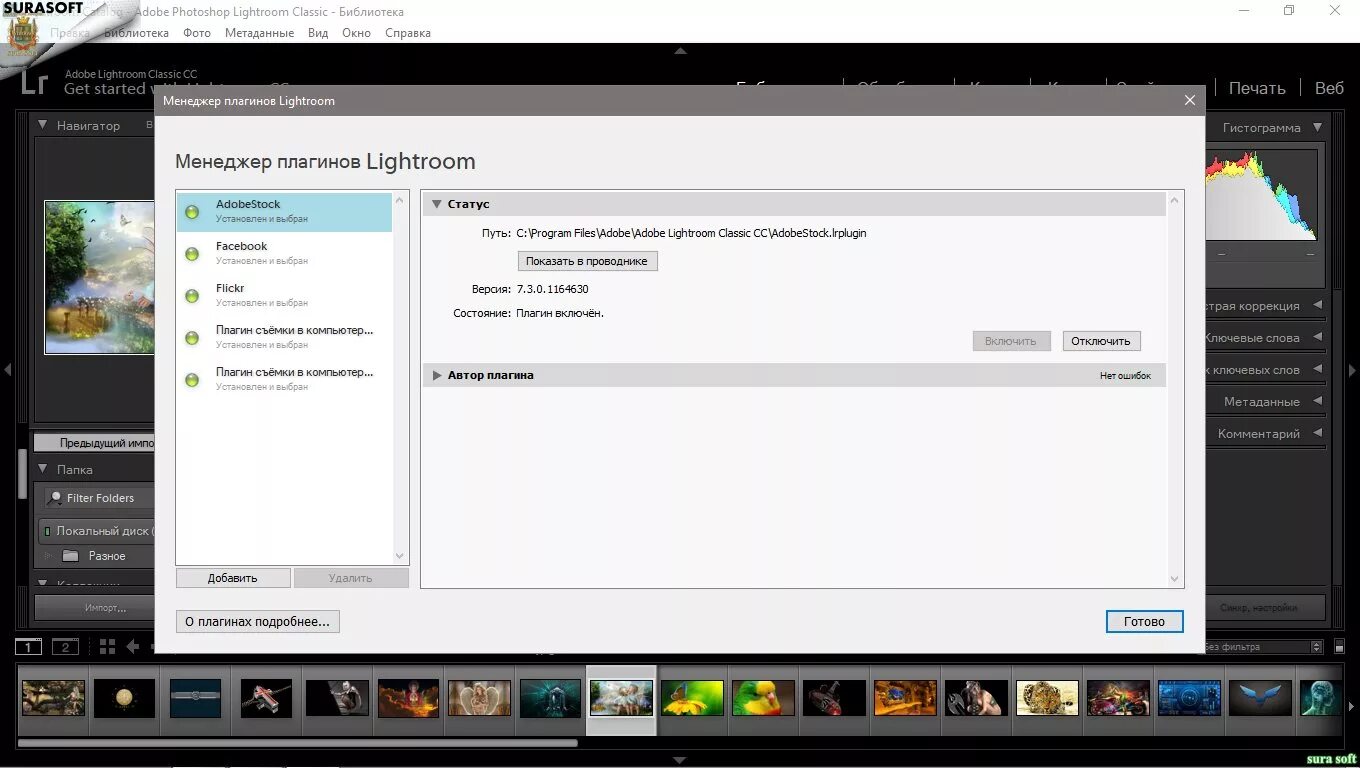Collapse the Гистограмма panel
The image size is (1360, 768).
click(x=1317, y=128)
